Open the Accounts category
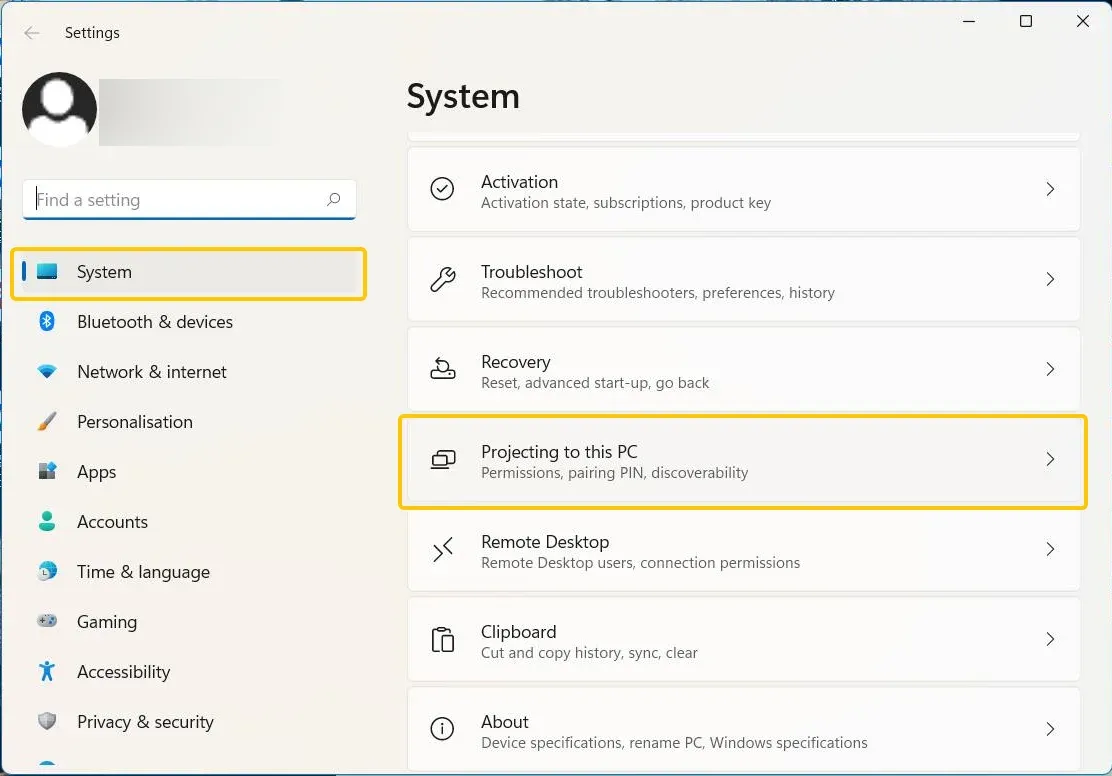 [189, 522]
